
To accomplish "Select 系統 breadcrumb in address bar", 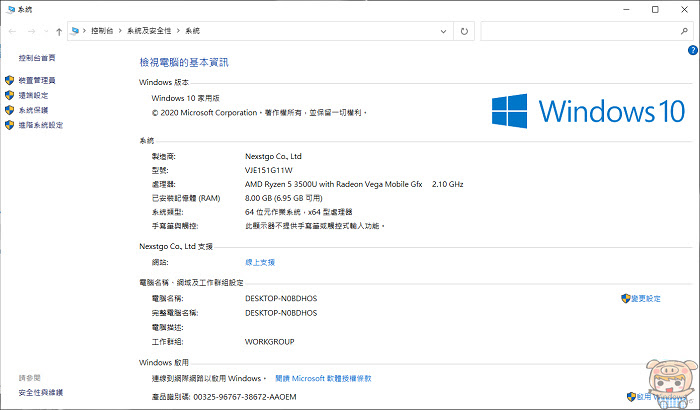I will [192, 31].
